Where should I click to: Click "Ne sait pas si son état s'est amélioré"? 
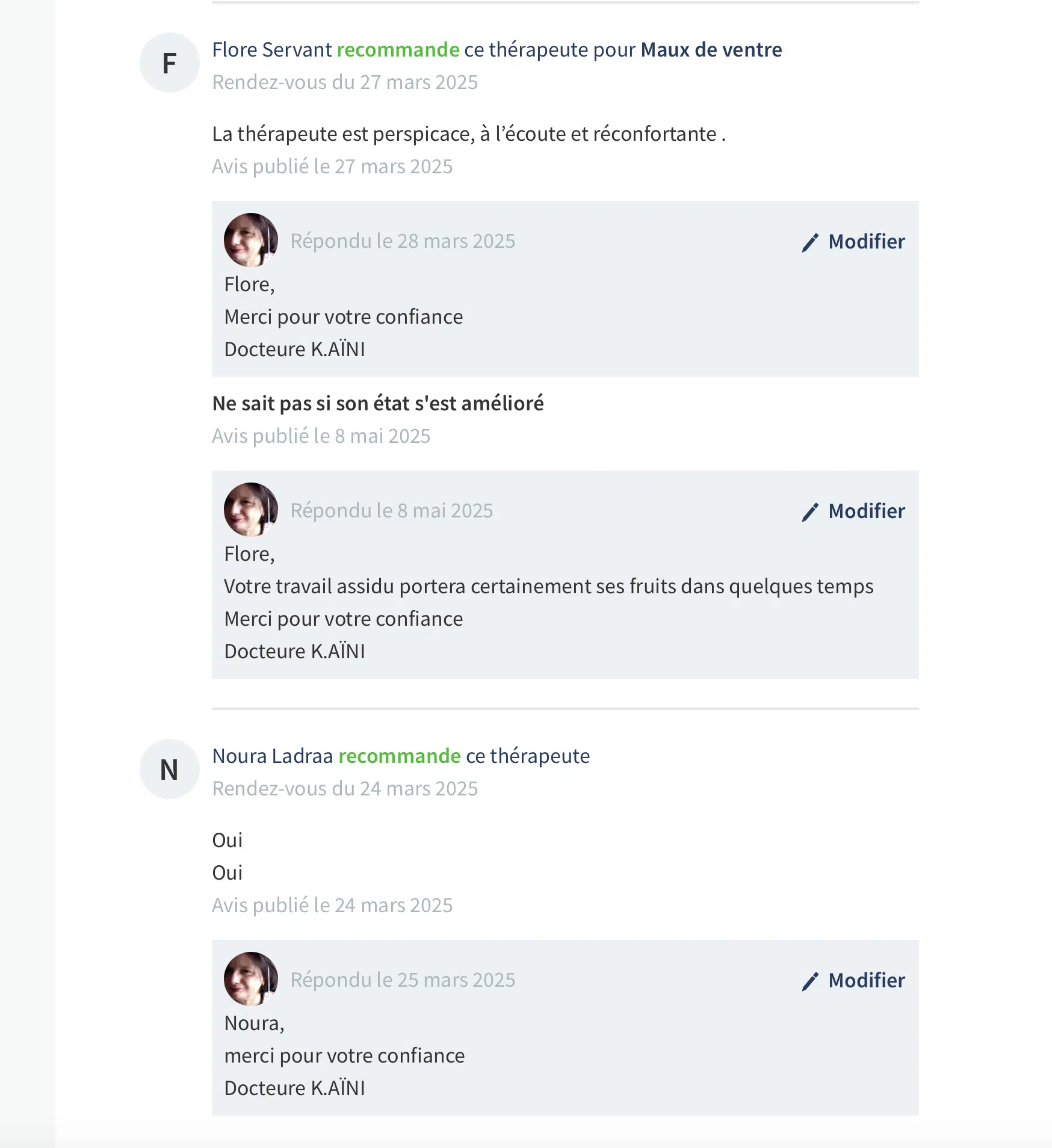(378, 403)
